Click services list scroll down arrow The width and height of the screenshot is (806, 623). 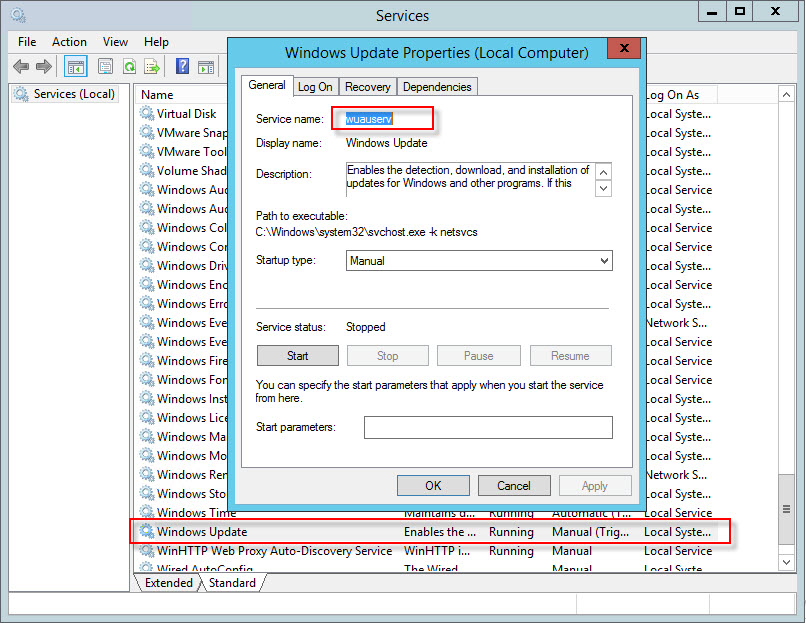(x=786, y=562)
